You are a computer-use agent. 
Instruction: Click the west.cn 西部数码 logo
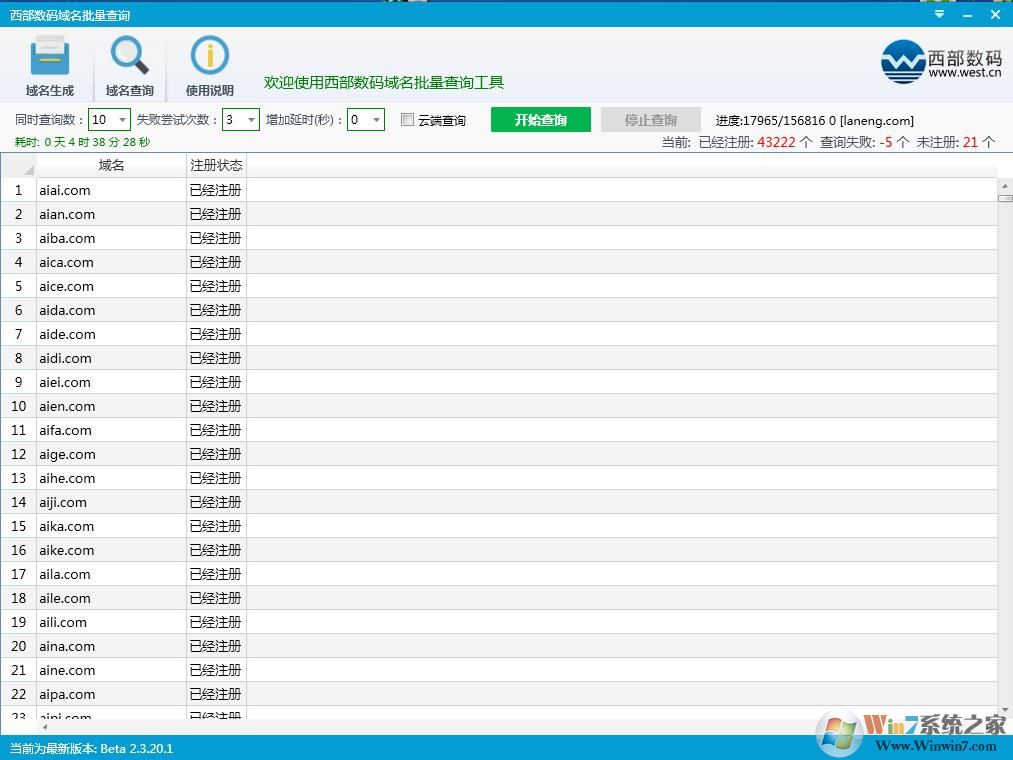point(941,61)
